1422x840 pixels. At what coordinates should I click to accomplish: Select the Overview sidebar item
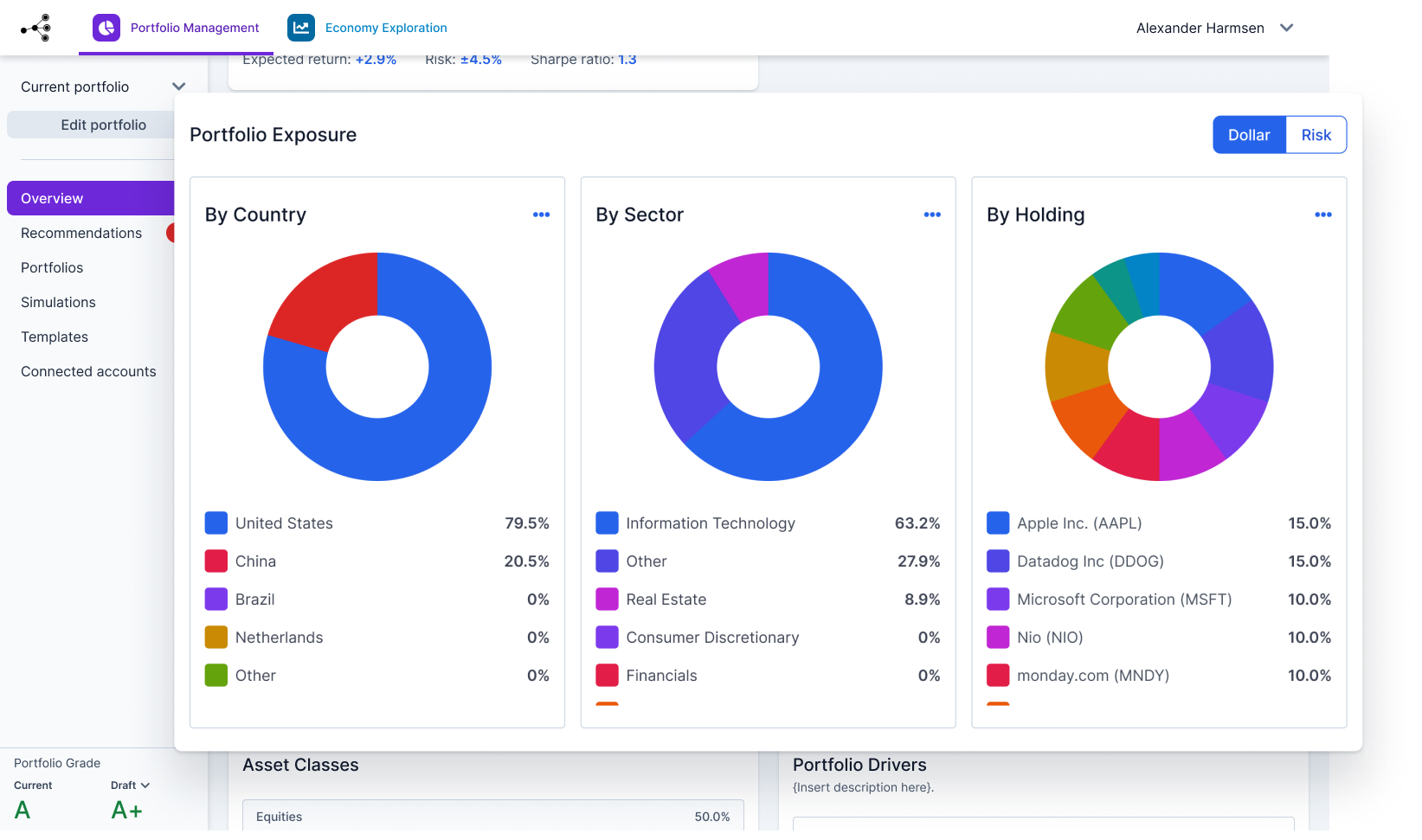tap(91, 198)
